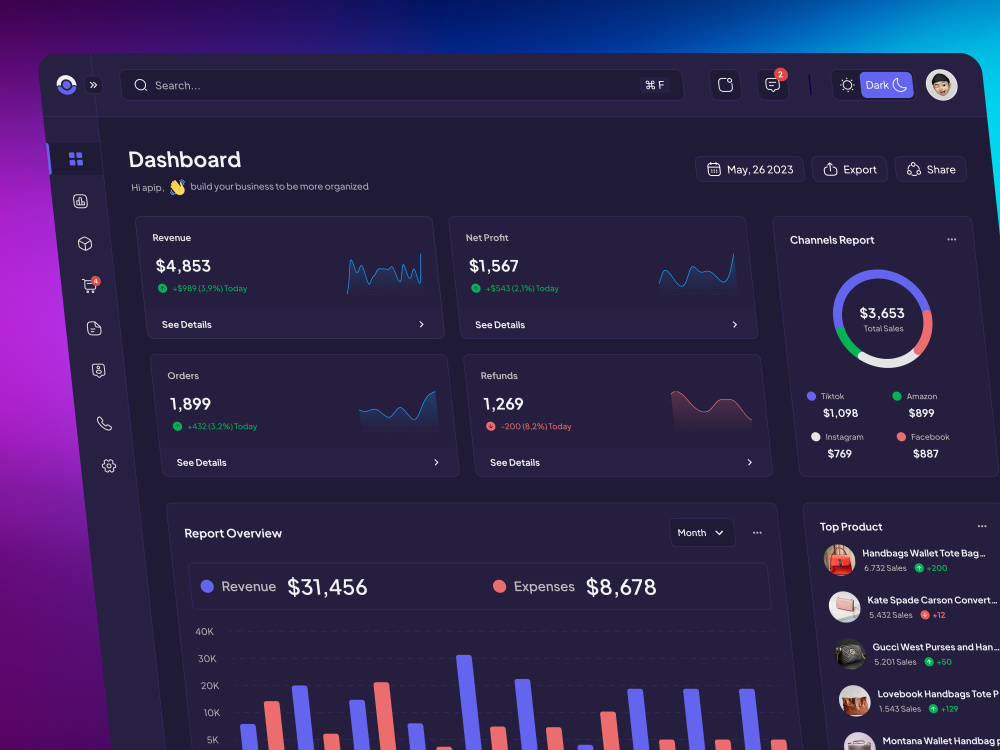Click Handbags Wallet Tote Bag product thumbnail
The width and height of the screenshot is (1000, 750).
click(x=839, y=560)
